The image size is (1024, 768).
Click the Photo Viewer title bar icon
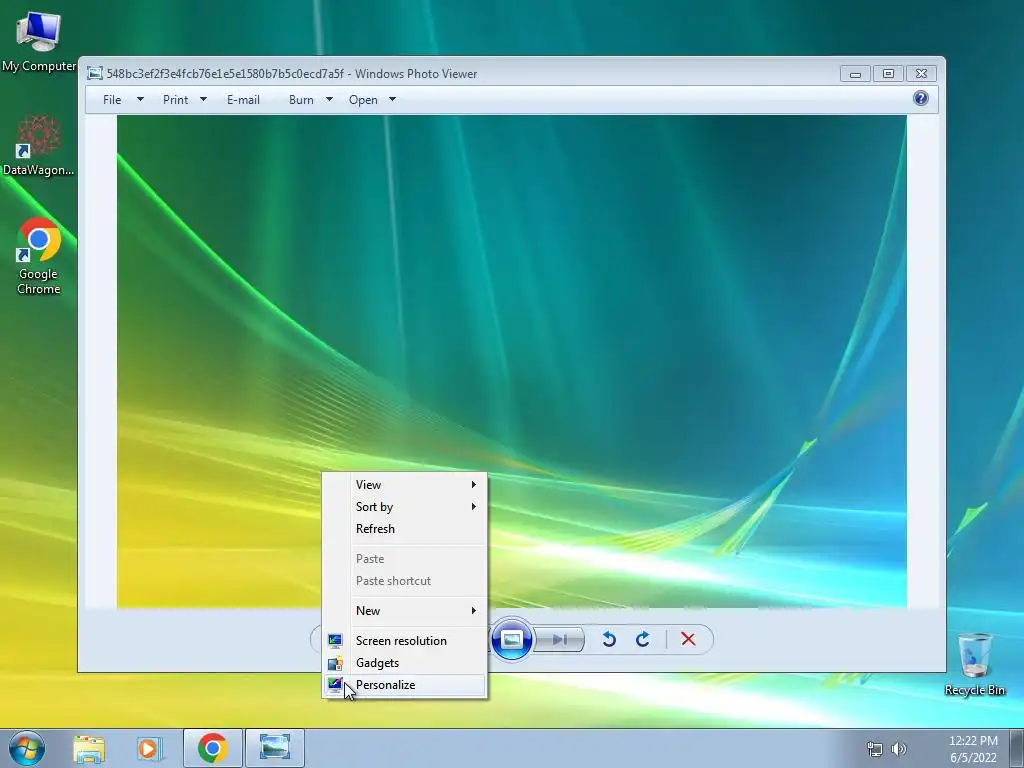point(95,74)
